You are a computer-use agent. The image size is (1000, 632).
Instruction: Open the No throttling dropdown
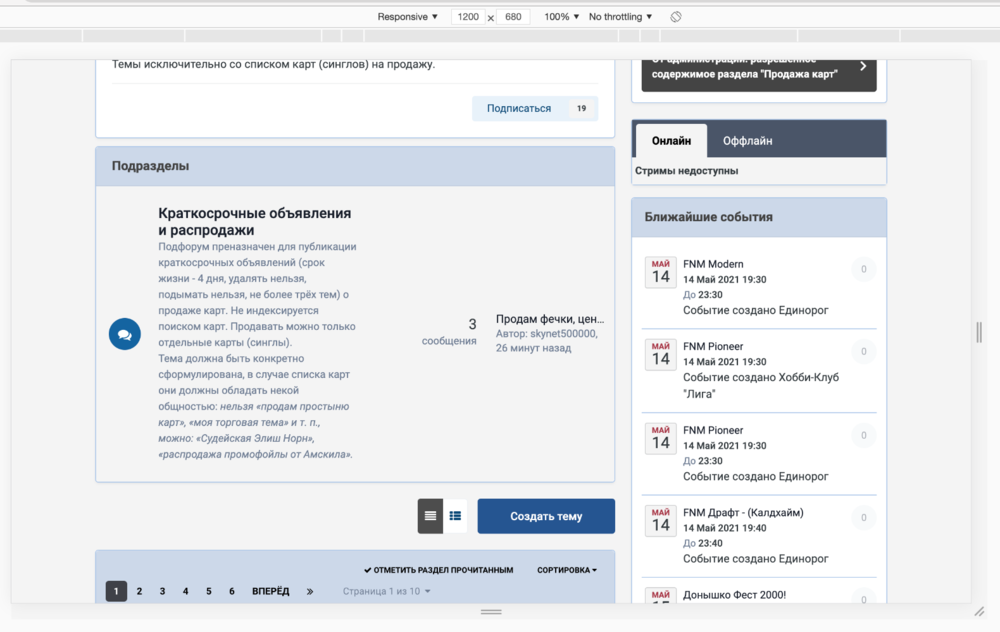click(620, 17)
